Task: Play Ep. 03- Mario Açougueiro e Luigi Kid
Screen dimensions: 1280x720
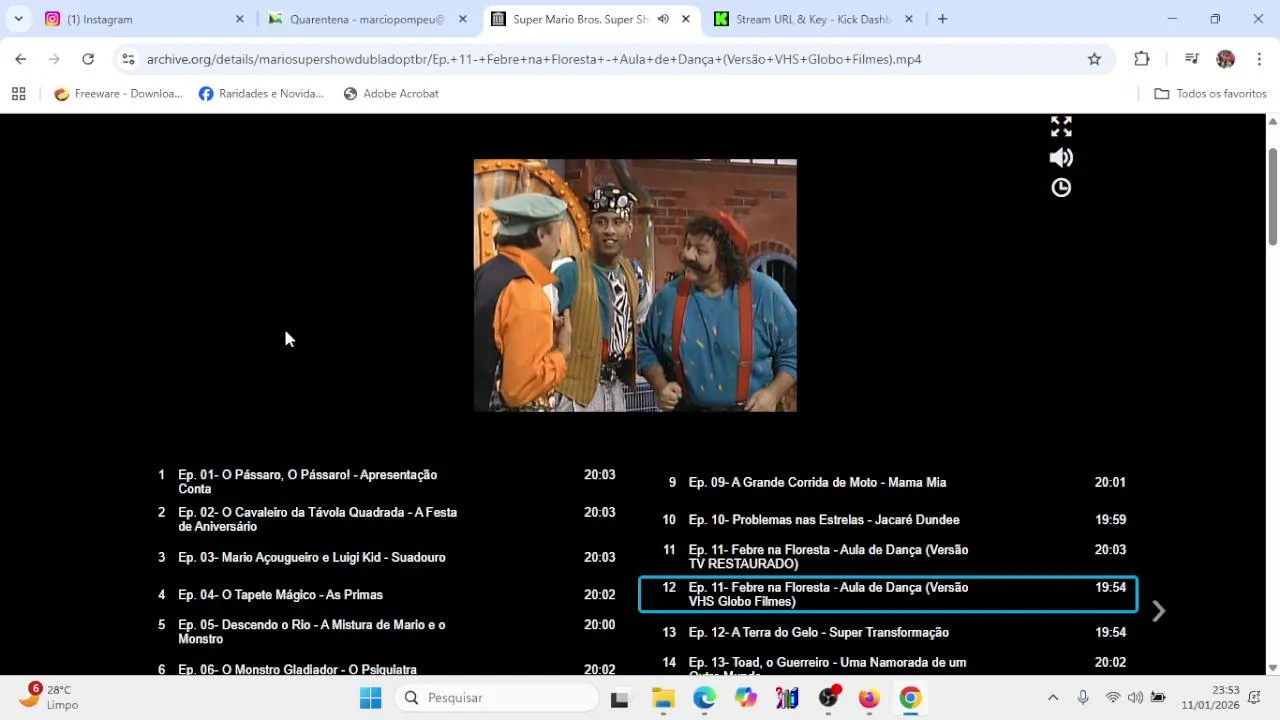Action: [387, 557]
